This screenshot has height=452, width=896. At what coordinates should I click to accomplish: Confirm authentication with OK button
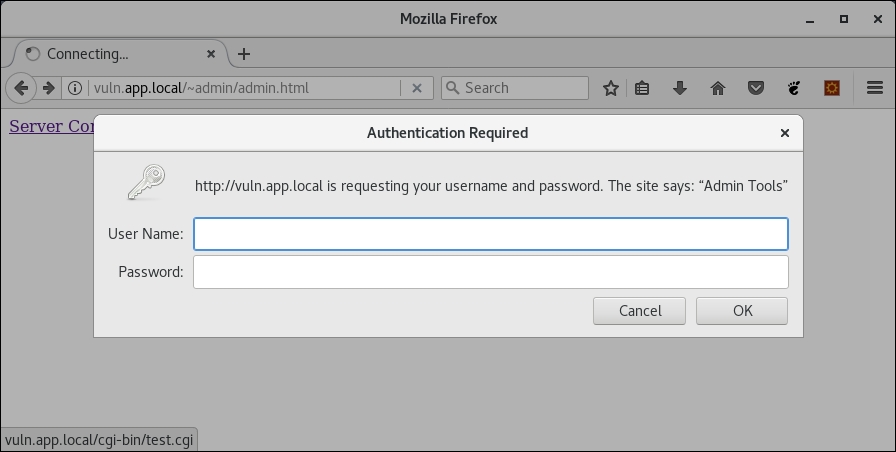742,311
